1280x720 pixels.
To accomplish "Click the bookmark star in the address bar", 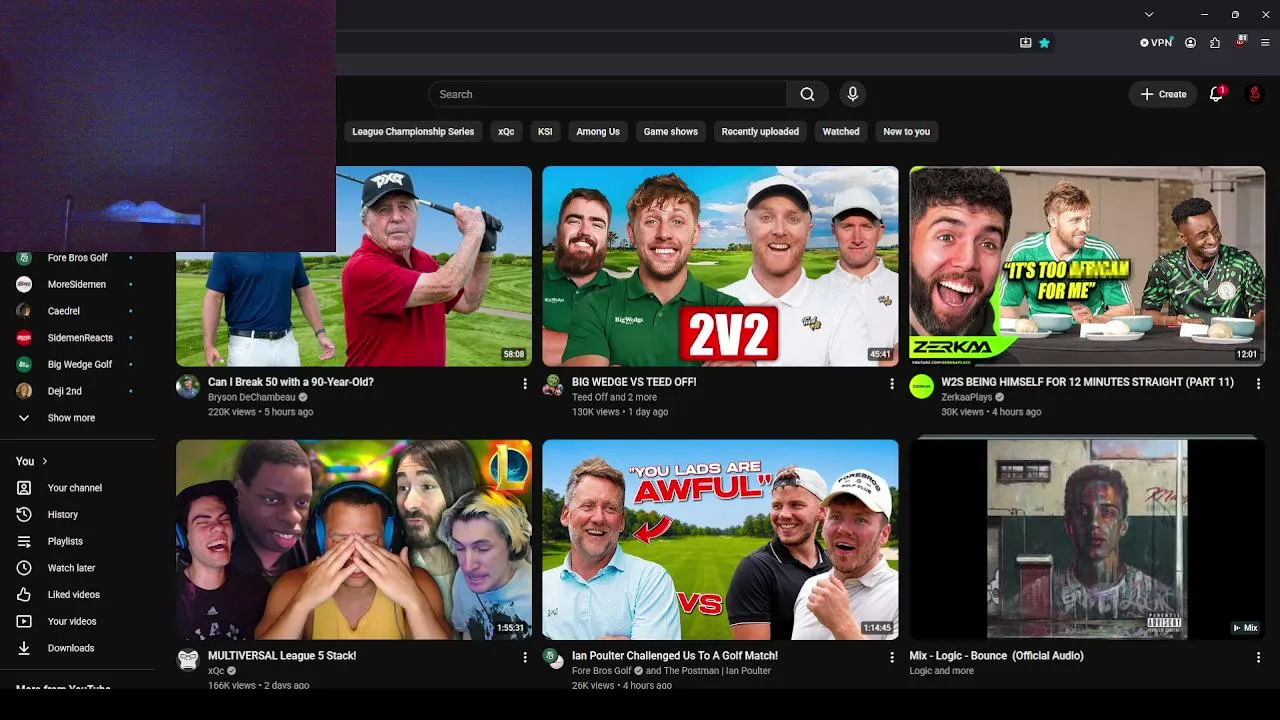I will [1044, 43].
